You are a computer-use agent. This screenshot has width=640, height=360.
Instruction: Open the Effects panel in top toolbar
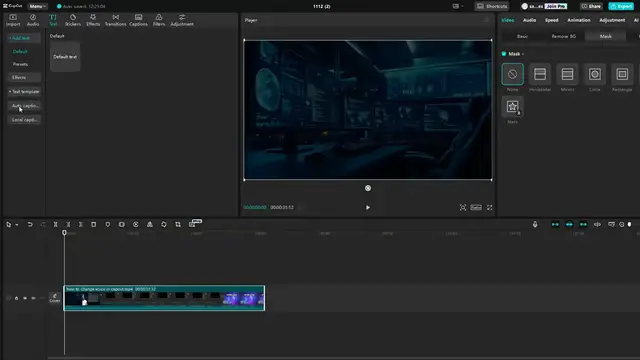pyautogui.click(x=93, y=20)
